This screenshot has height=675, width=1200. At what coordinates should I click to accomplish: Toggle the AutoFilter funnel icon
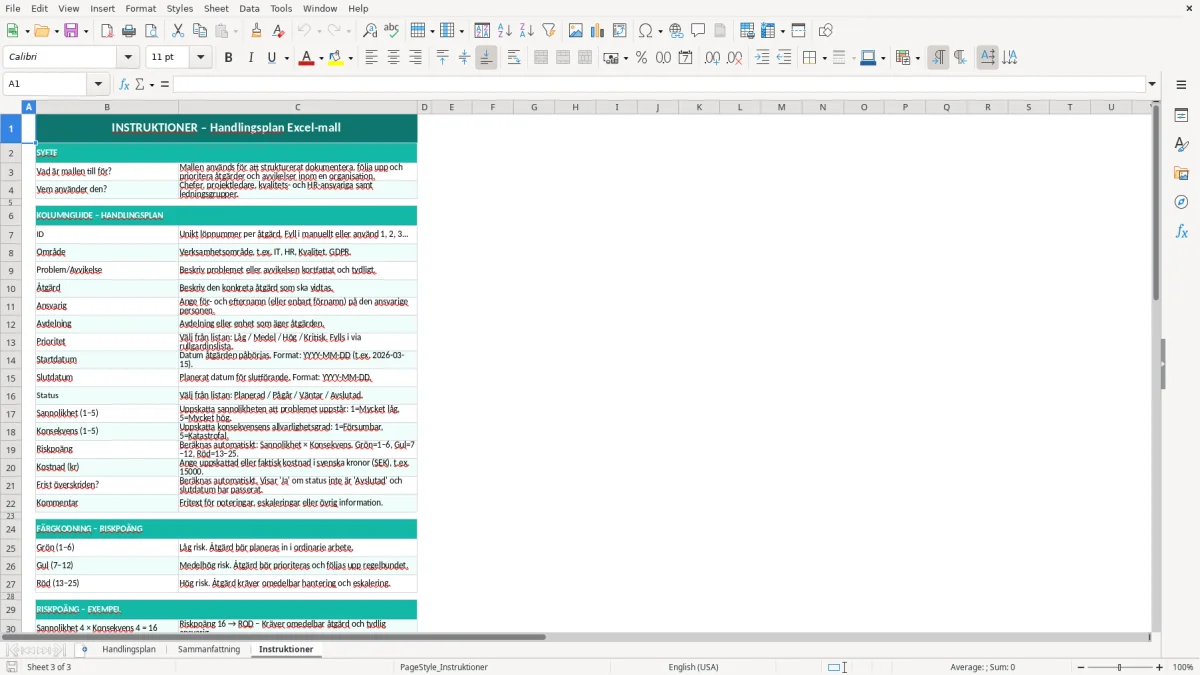(549, 31)
